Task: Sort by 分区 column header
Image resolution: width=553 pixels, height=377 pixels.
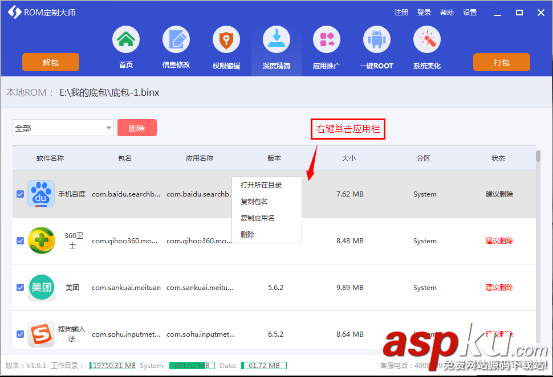Action: click(x=424, y=158)
